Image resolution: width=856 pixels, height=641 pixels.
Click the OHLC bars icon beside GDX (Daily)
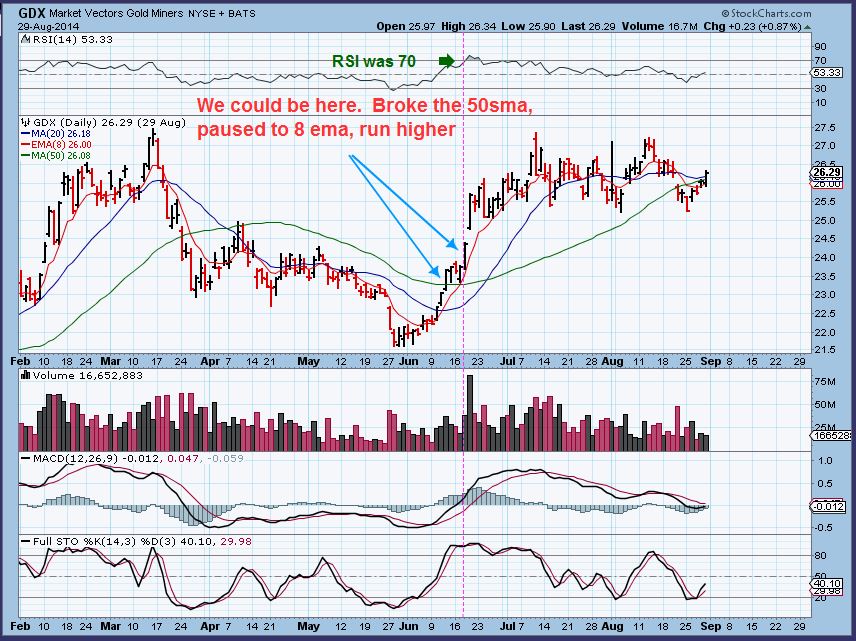point(26,122)
